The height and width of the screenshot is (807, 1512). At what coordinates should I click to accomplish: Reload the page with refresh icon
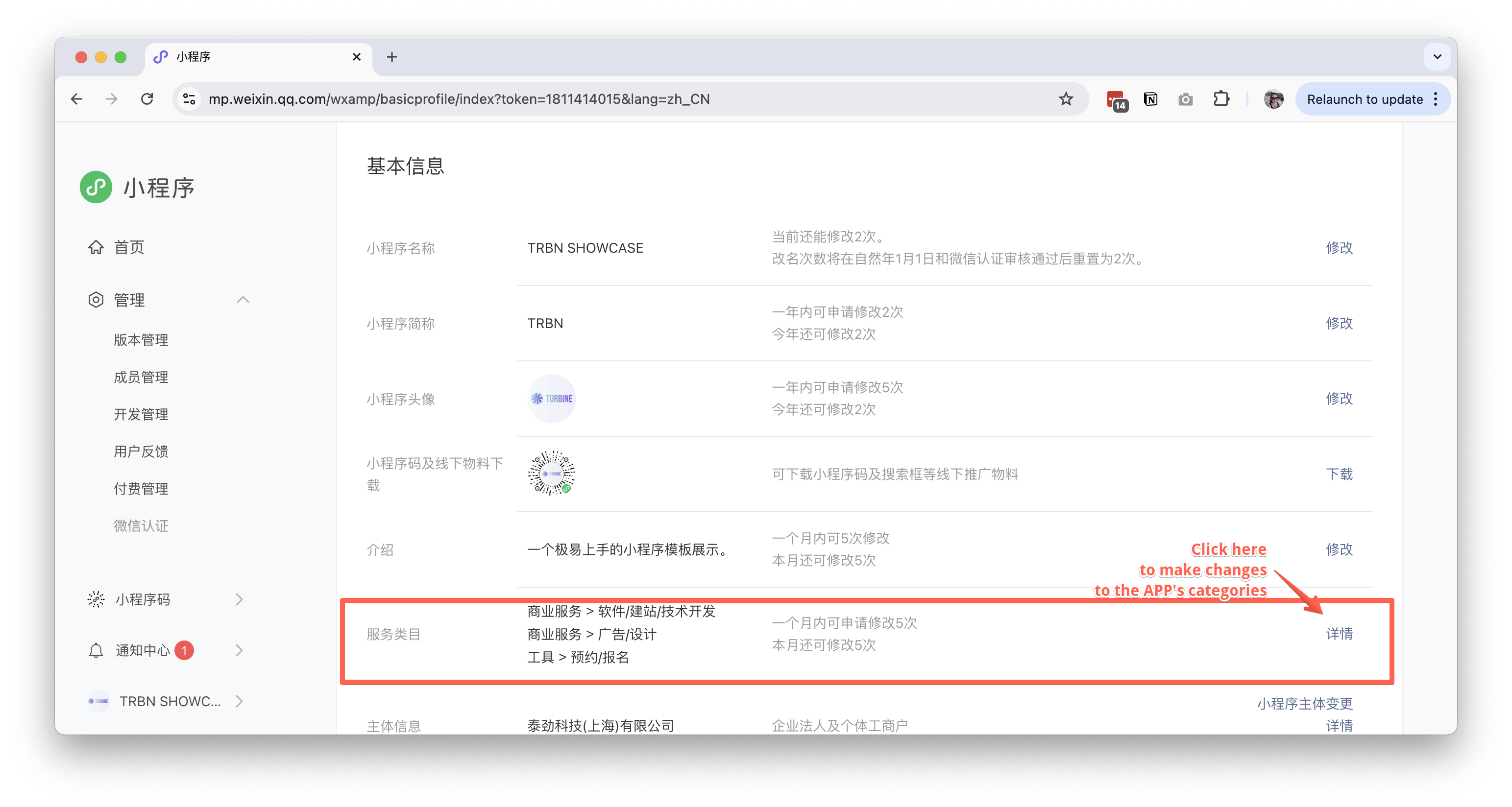(146, 99)
